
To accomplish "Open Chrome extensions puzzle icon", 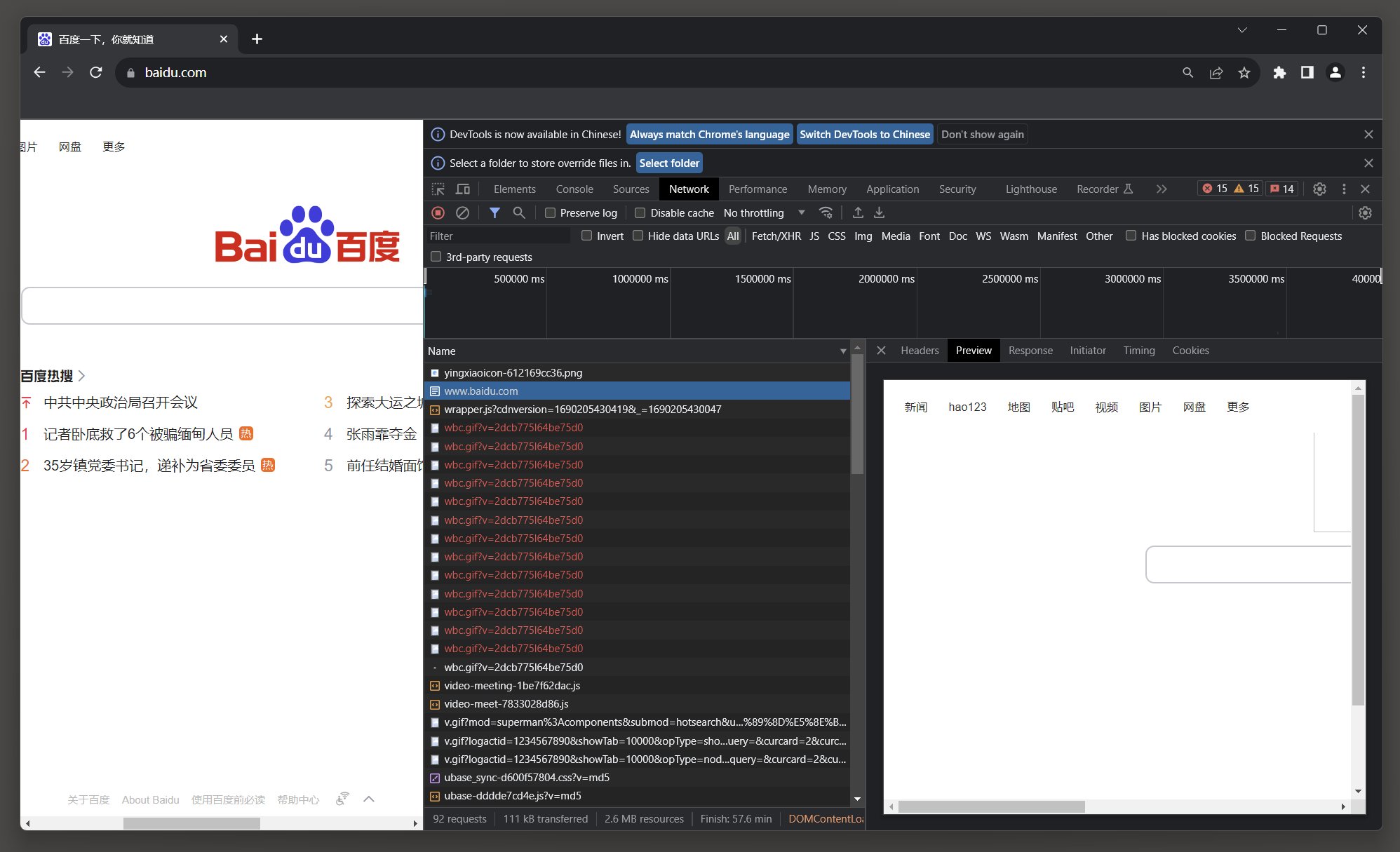I will click(x=1279, y=72).
